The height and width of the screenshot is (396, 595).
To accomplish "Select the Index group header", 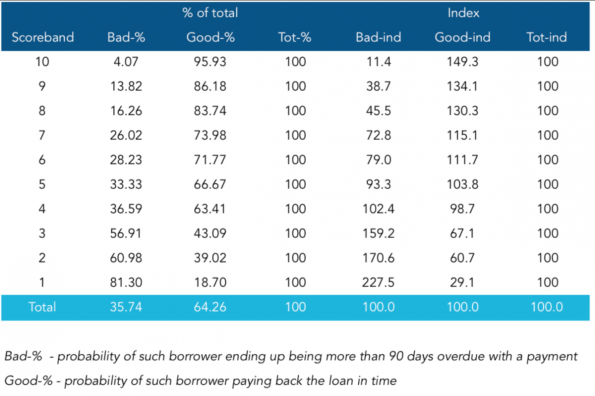I will pos(463,13).
